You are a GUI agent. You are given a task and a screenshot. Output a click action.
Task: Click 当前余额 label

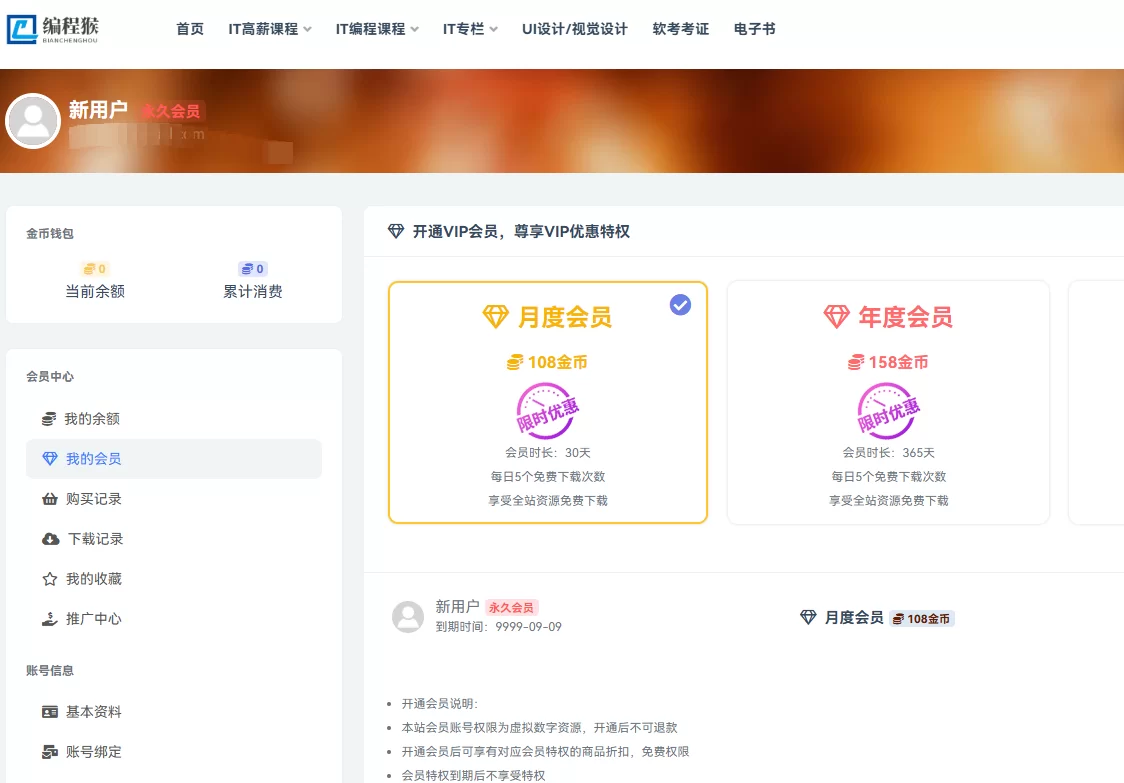click(x=95, y=291)
